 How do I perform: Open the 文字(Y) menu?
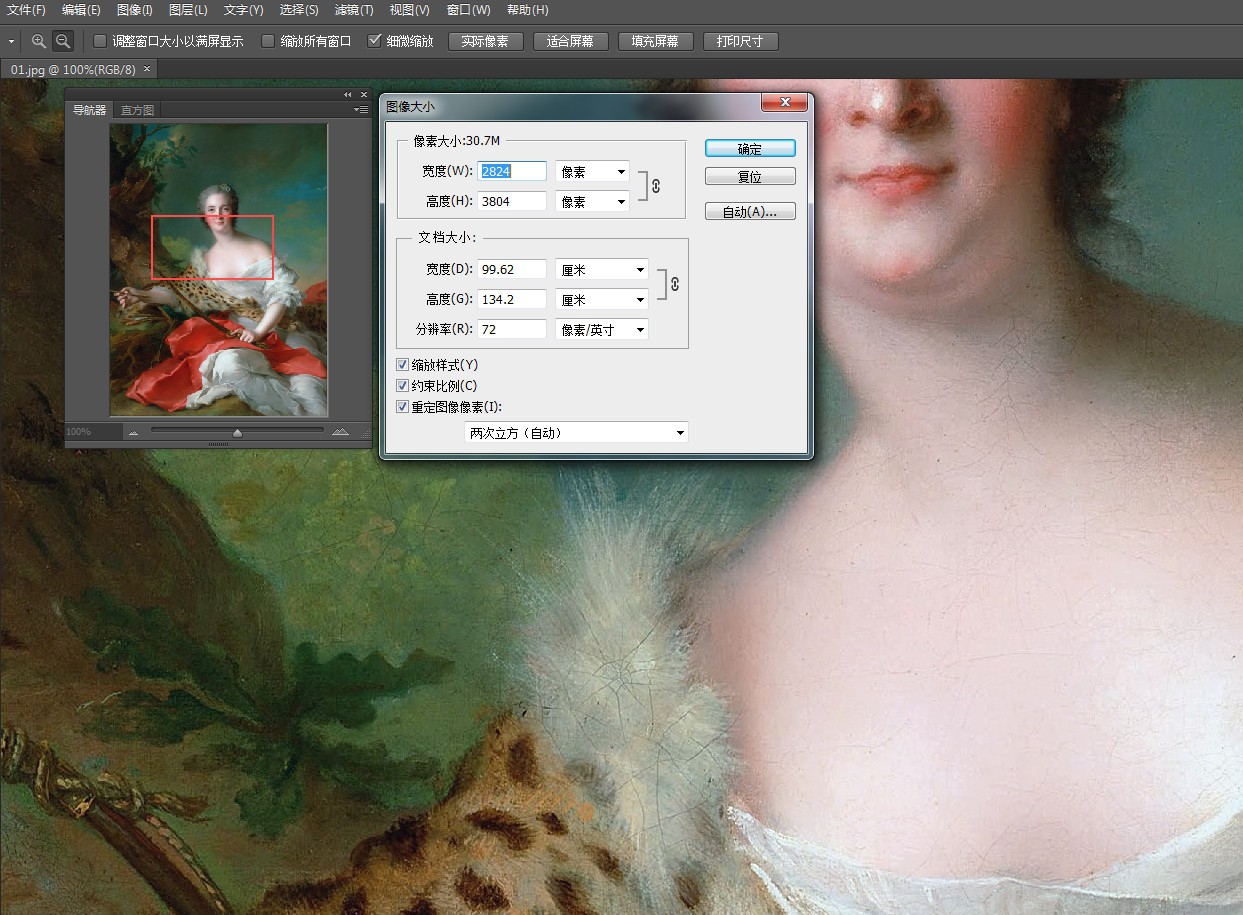coord(243,10)
